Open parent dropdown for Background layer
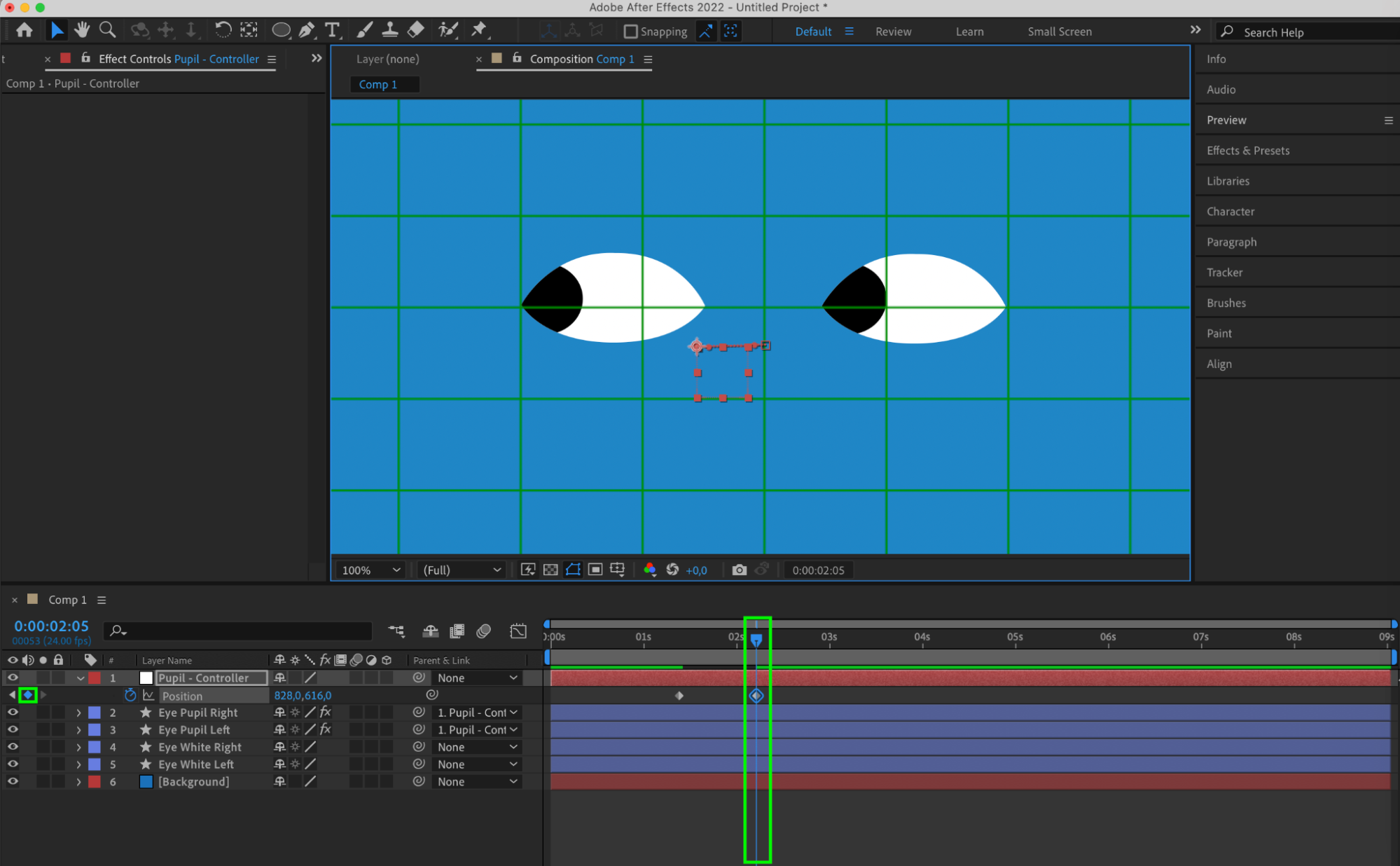Viewport: 1400px width, 866px height. [477, 782]
